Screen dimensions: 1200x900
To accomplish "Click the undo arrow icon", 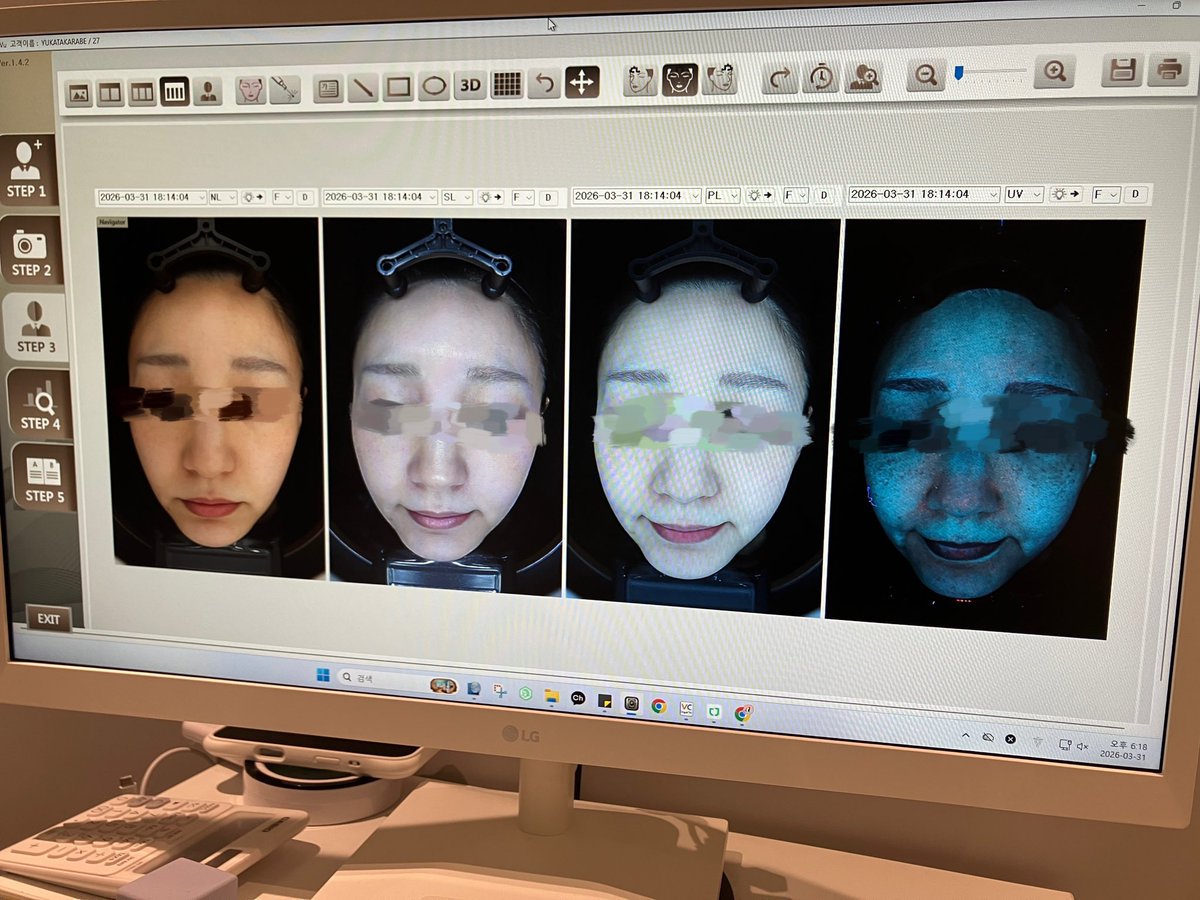I will 544,83.
